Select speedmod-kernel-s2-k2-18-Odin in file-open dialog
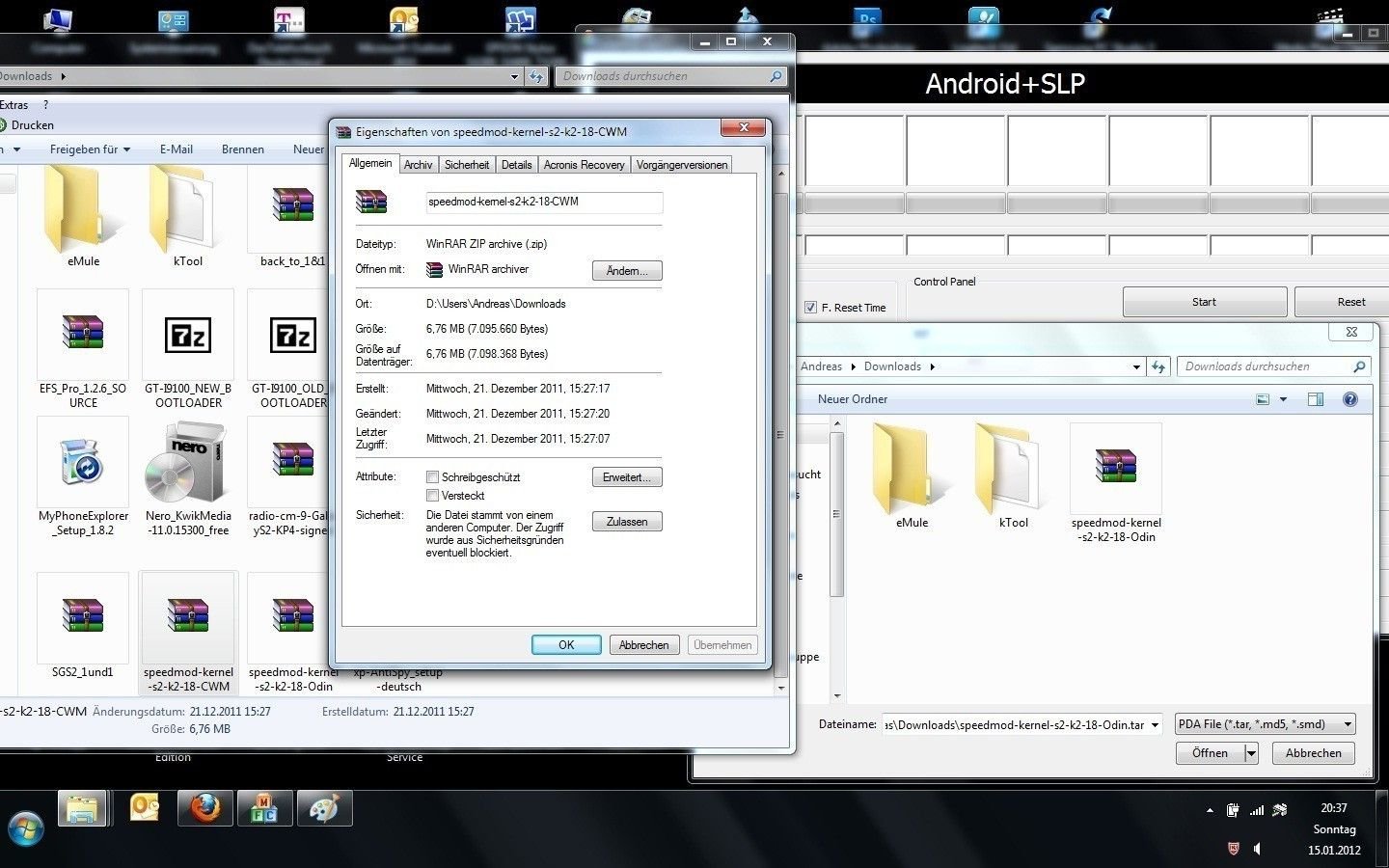 [1116, 482]
